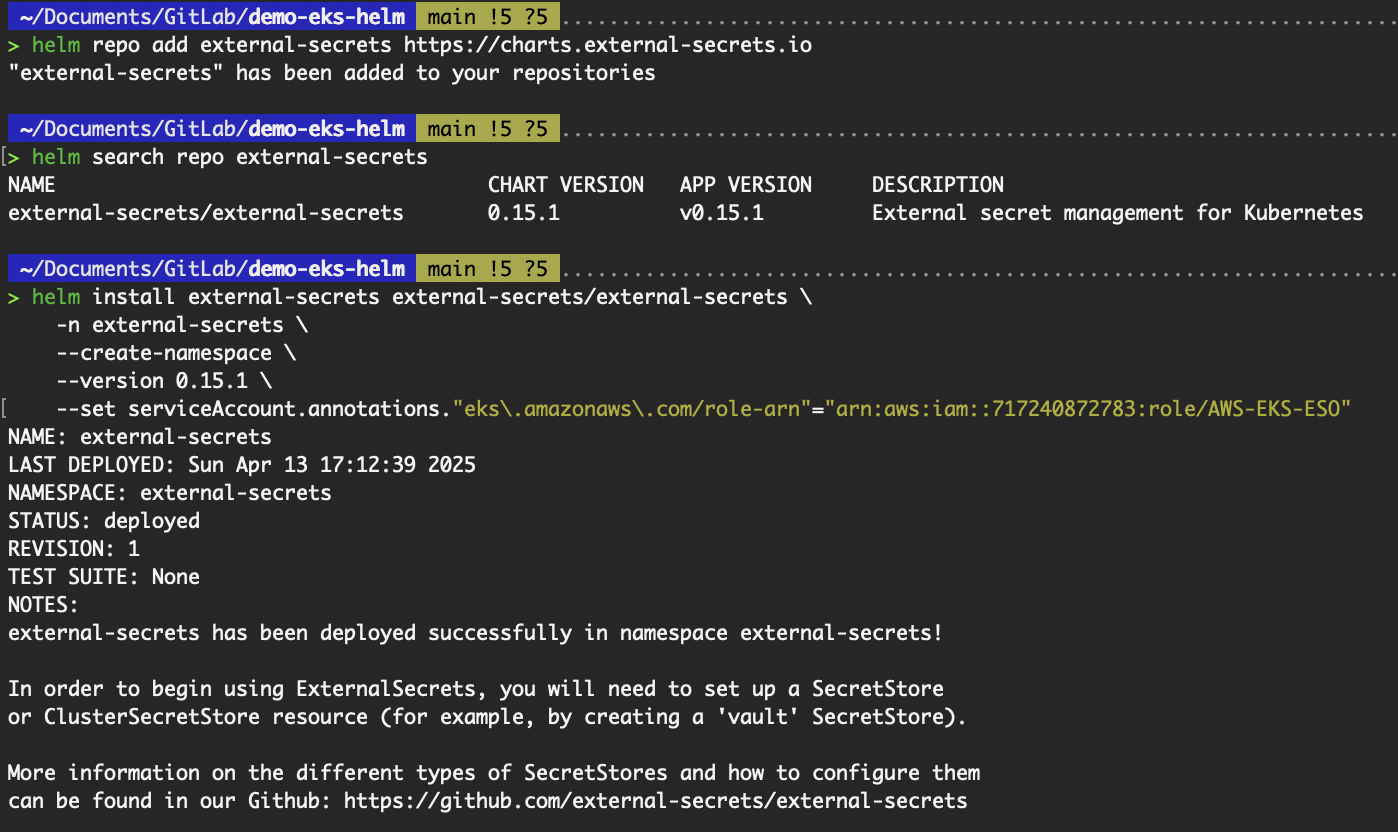The height and width of the screenshot is (832, 1398).
Task: Open the github.com/external-secrets URL in the notes
Action: (x=656, y=801)
